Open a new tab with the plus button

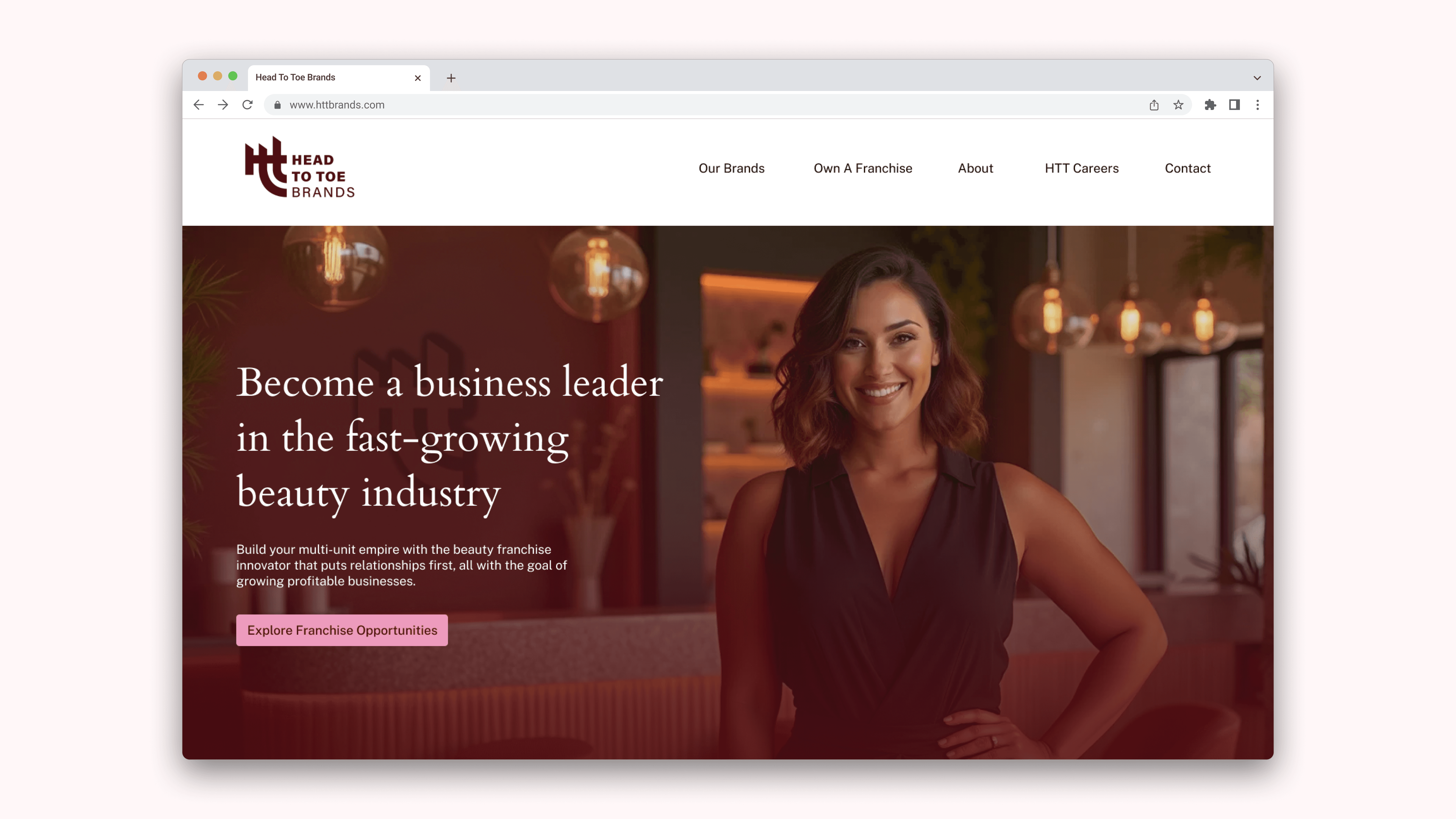coord(450,78)
